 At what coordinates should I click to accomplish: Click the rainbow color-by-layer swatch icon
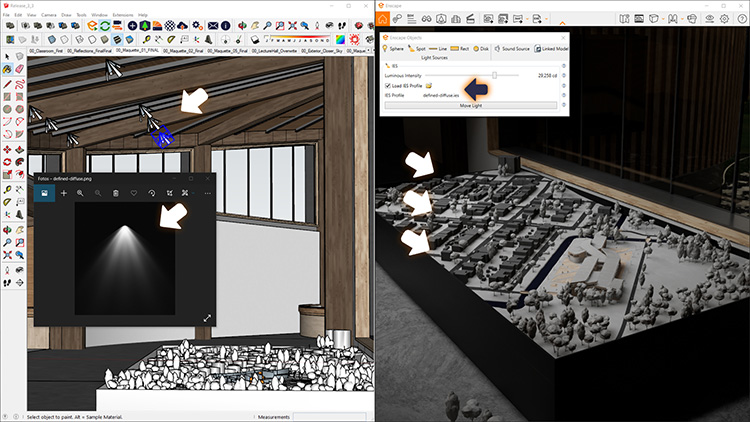click(x=340, y=40)
